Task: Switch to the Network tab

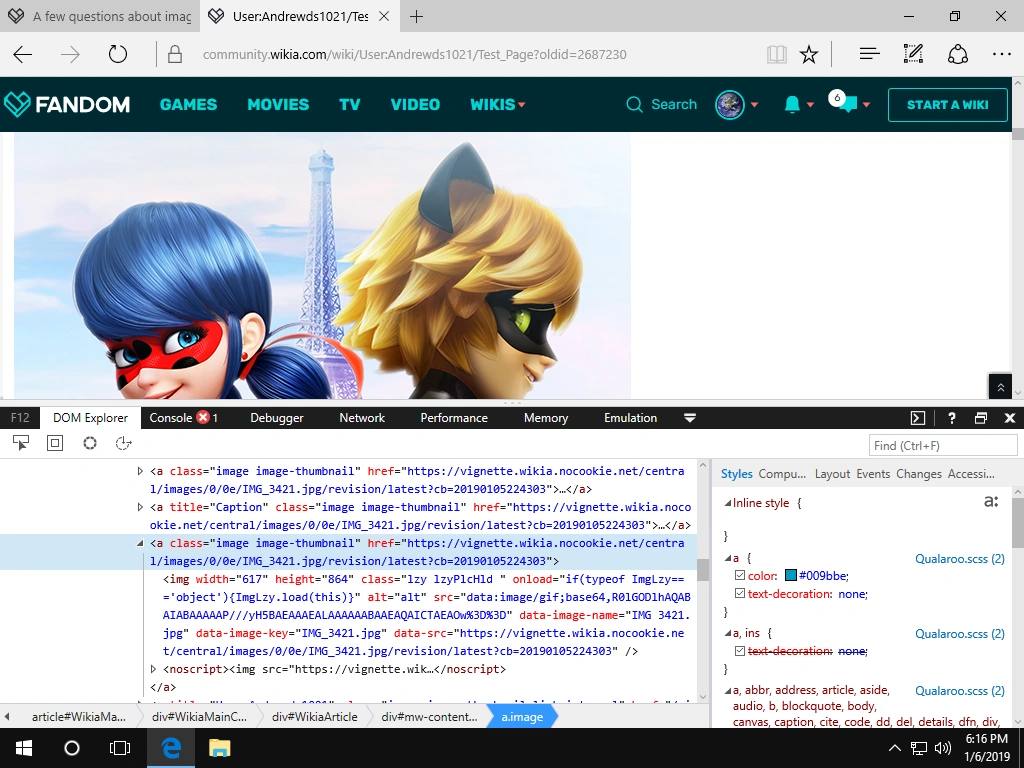Action: point(362,418)
